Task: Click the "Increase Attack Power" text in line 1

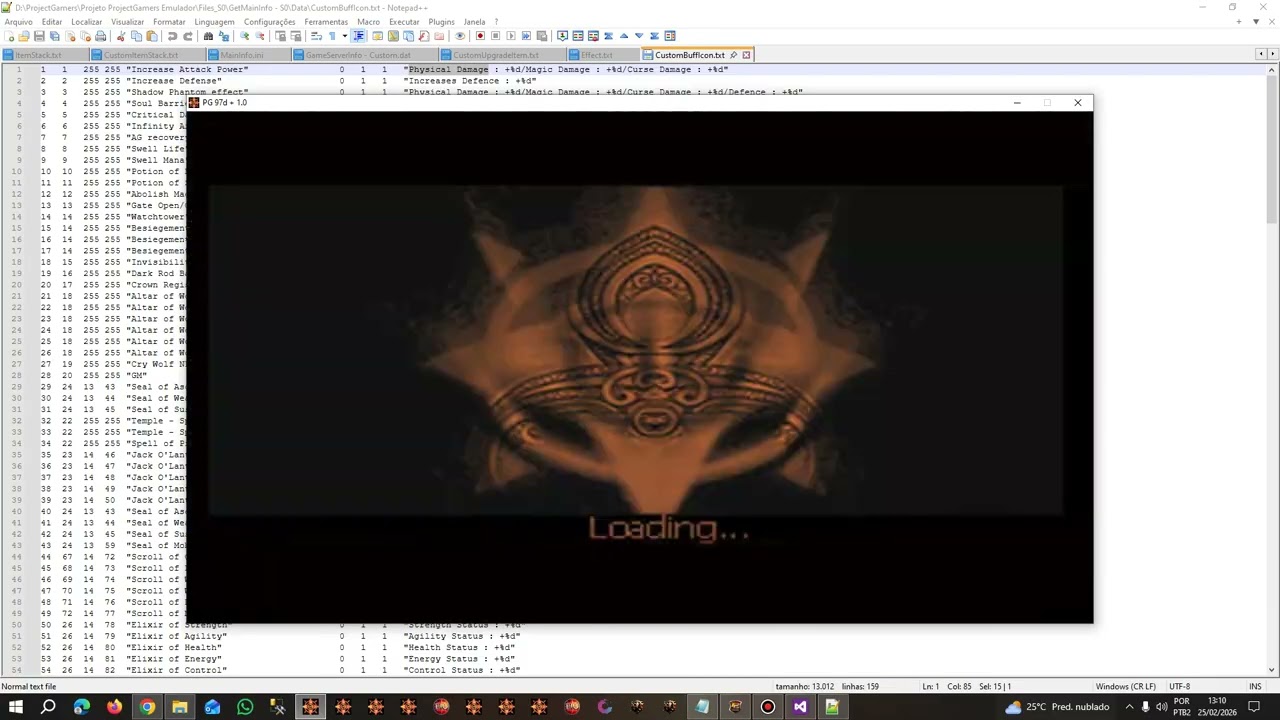Action: (x=187, y=70)
